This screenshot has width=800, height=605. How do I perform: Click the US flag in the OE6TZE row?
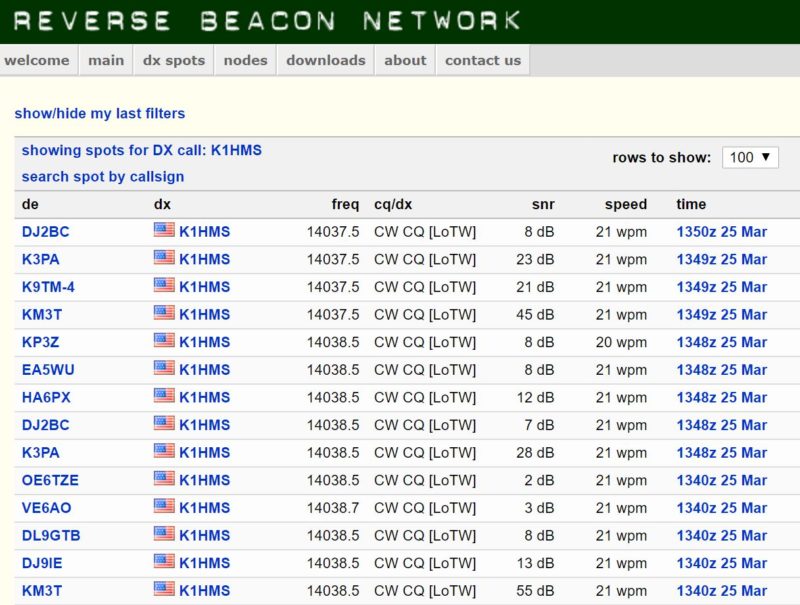pyautogui.click(x=164, y=478)
